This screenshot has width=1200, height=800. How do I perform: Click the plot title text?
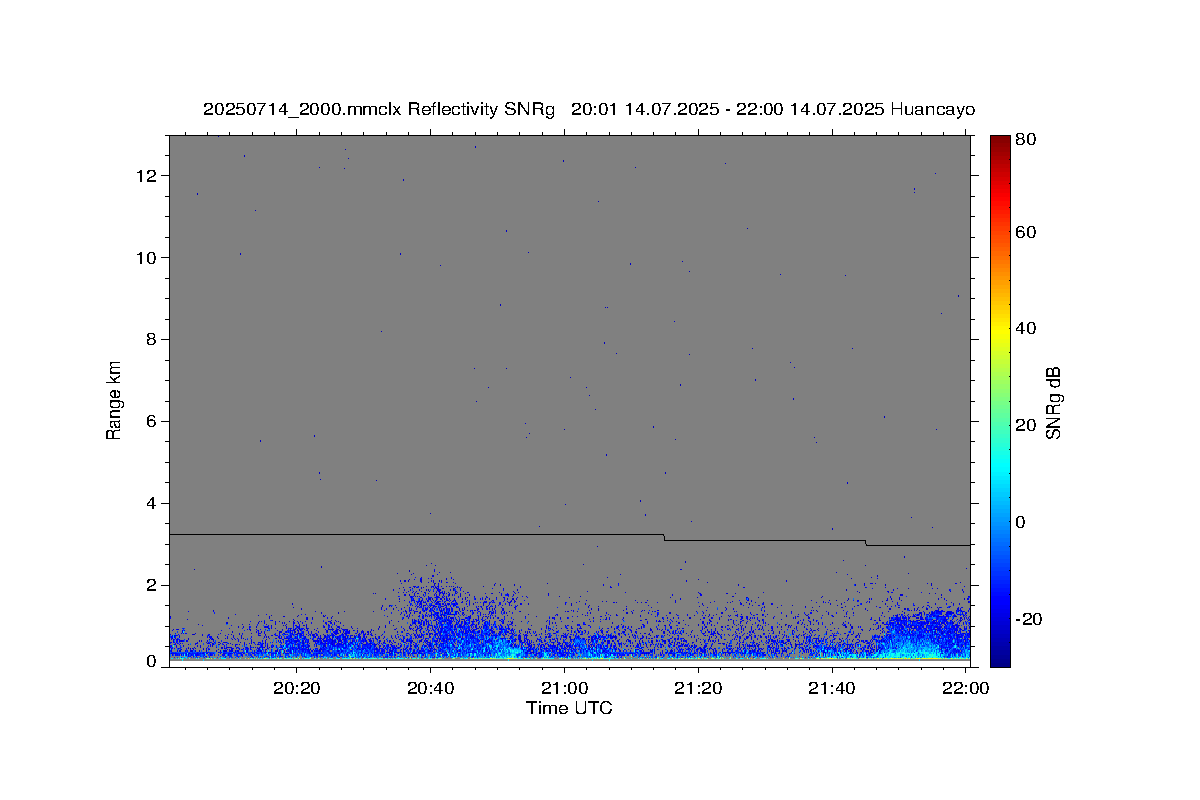pos(589,109)
